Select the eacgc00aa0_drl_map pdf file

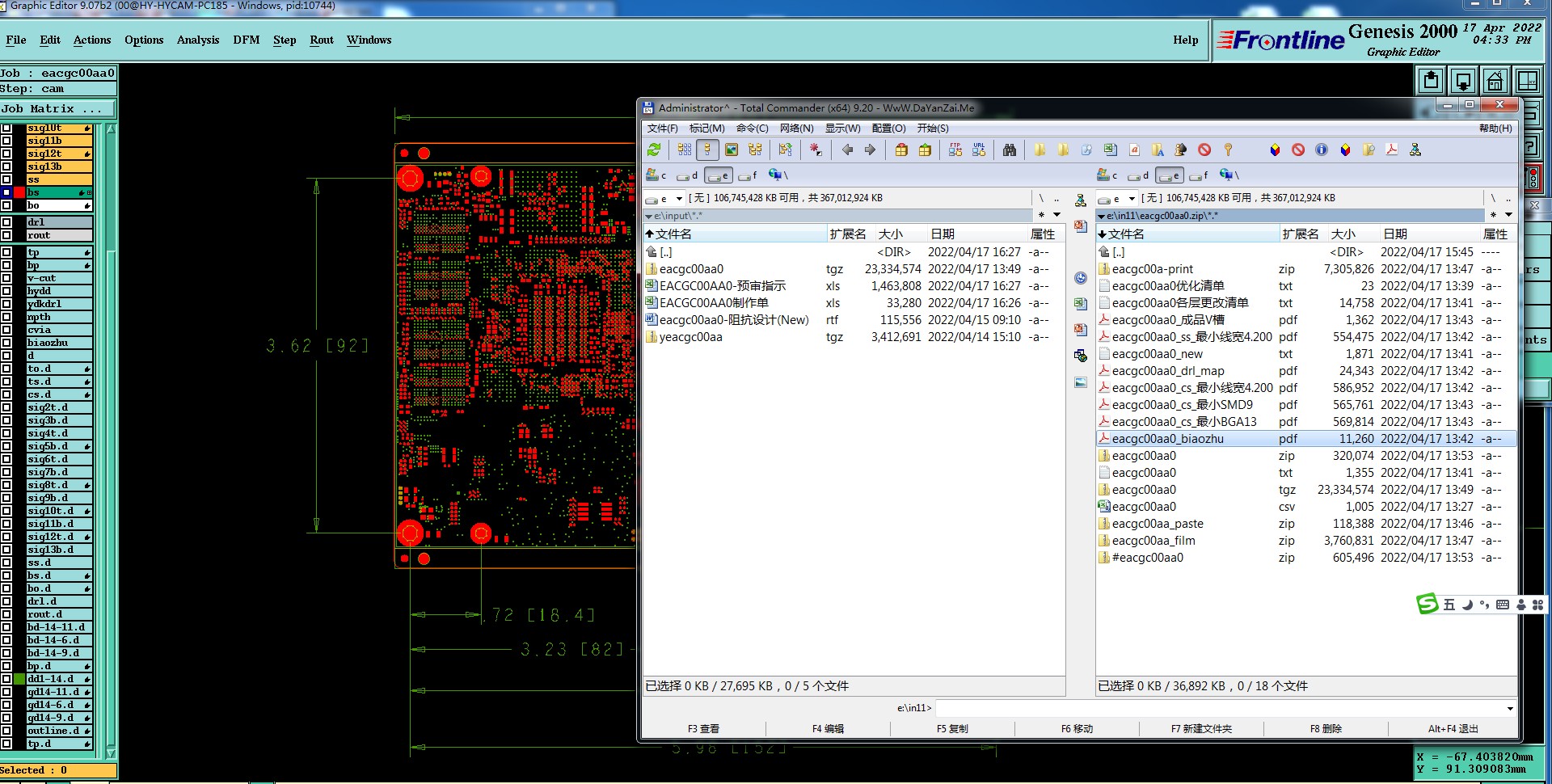pos(1167,371)
